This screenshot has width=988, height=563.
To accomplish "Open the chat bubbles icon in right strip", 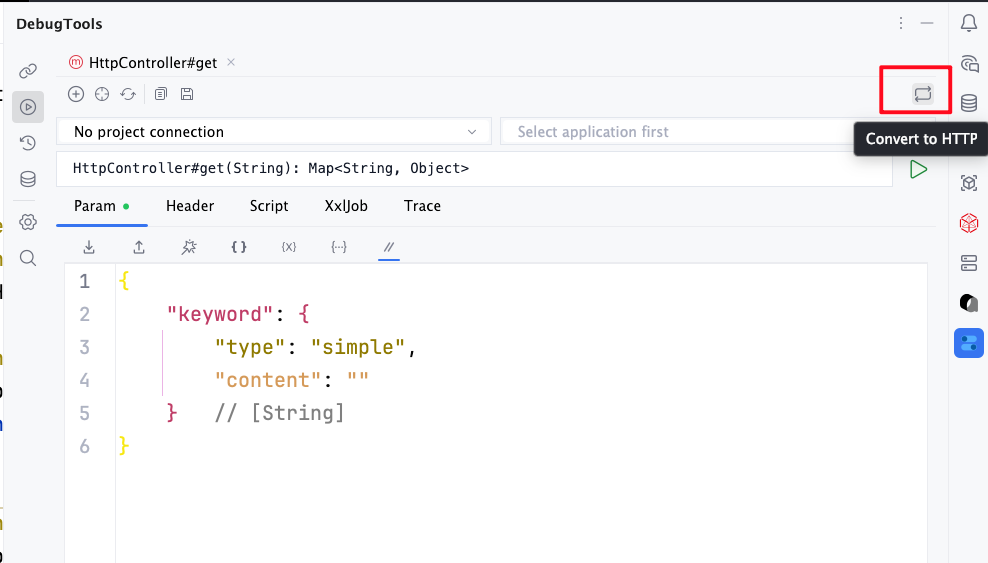I will tap(969, 64).
